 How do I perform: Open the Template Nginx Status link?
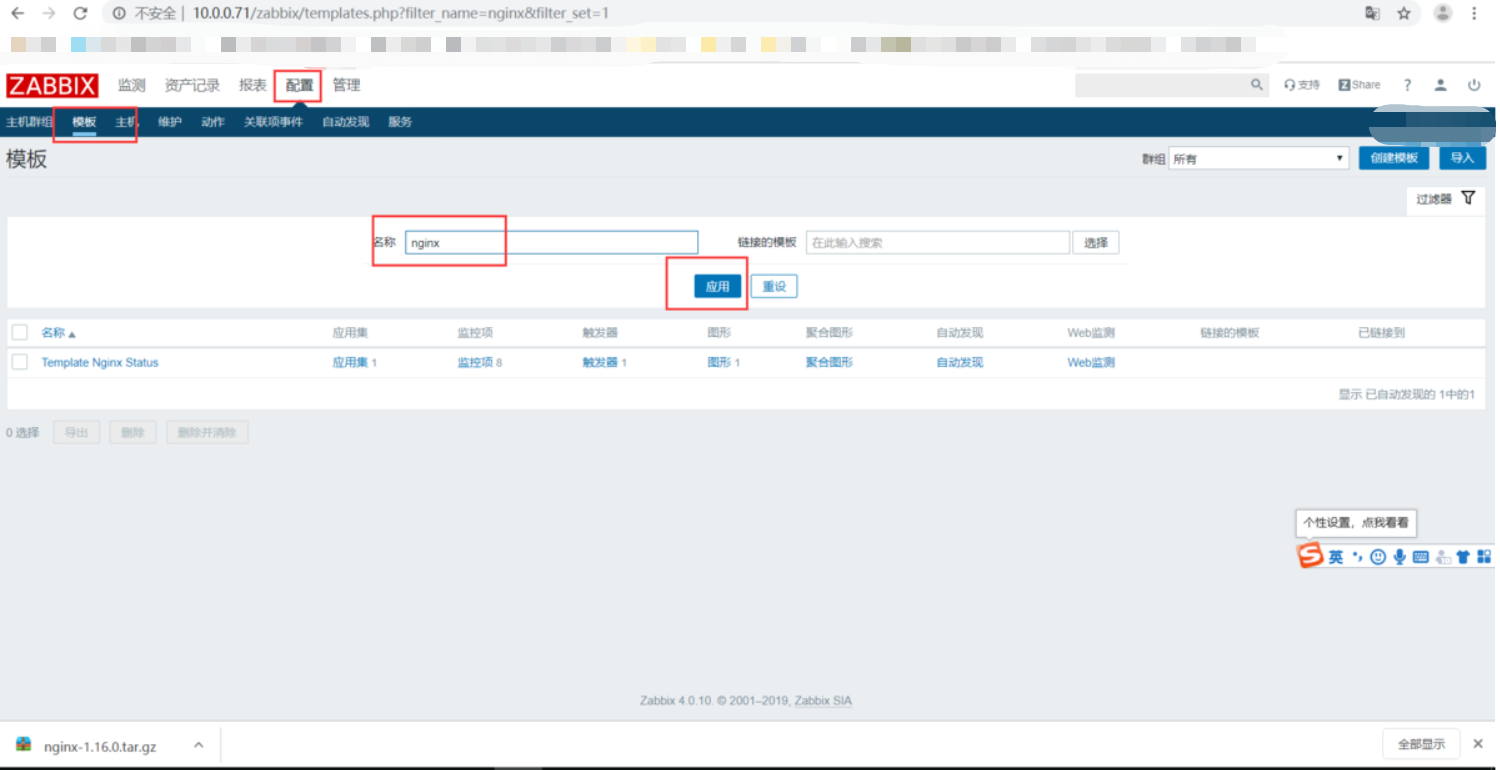100,362
